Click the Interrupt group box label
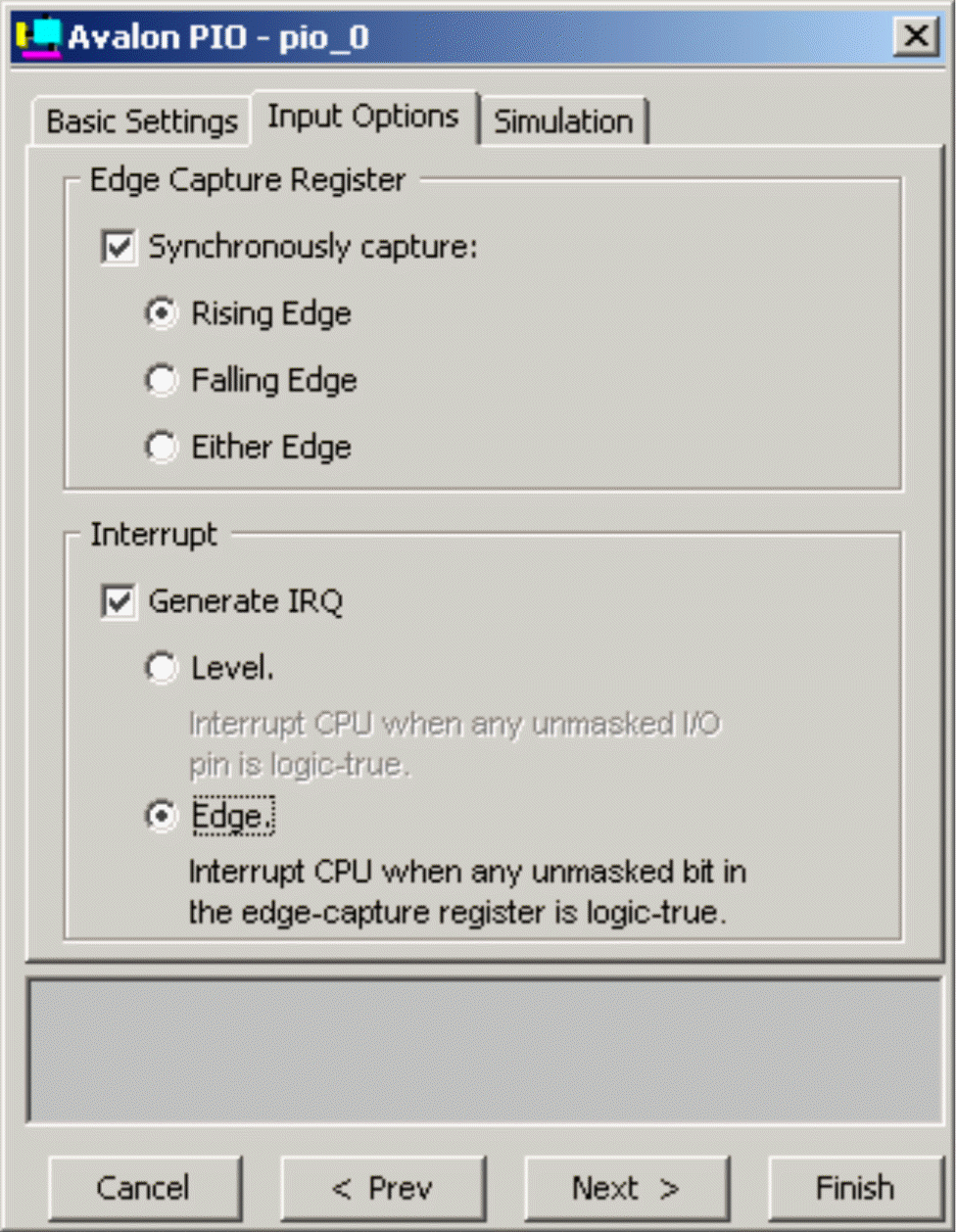 (x=154, y=535)
